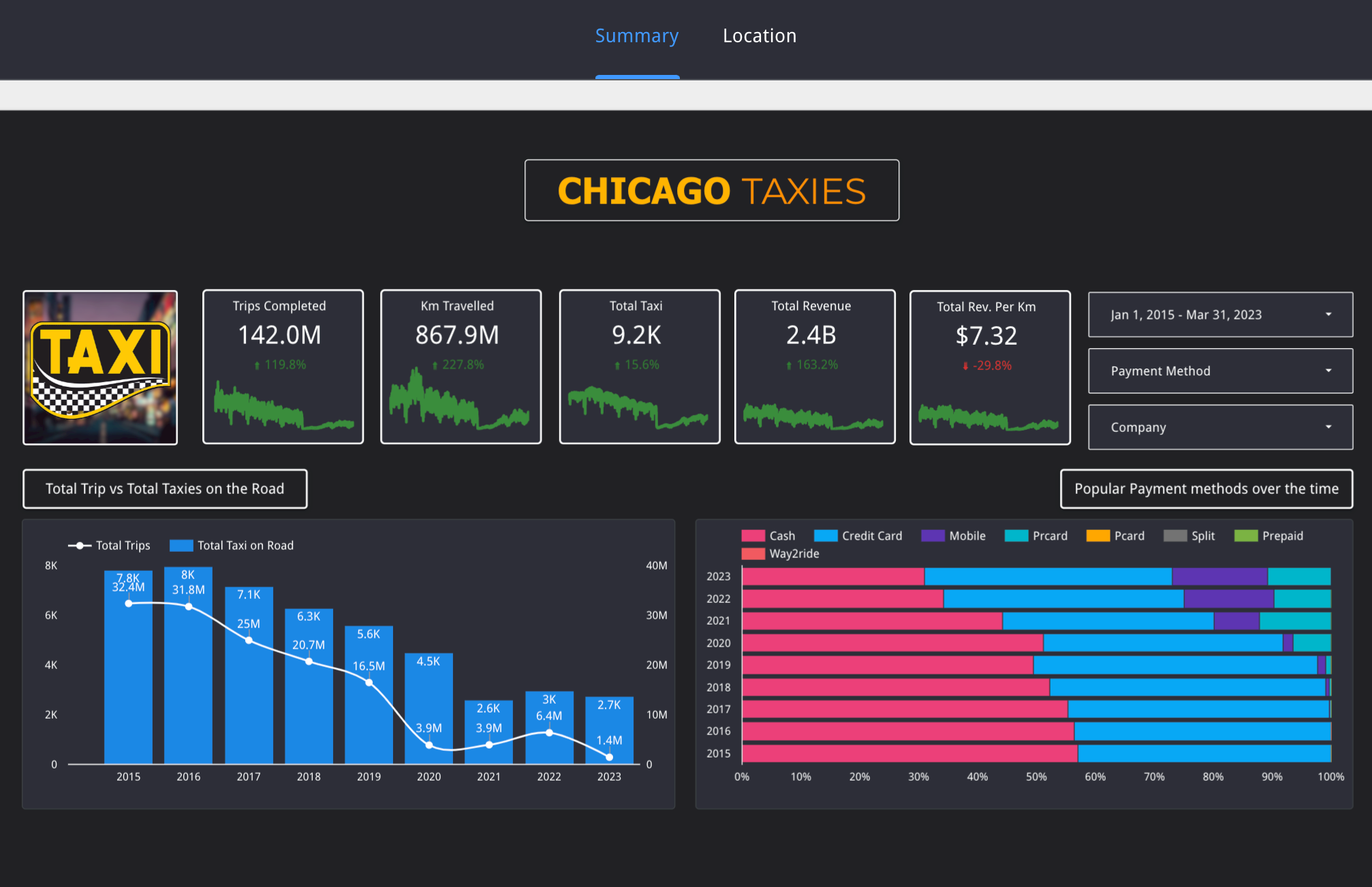Viewport: 1372px width, 887px height.
Task: Click the Total Taxi 9.2K value
Action: [x=636, y=335]
